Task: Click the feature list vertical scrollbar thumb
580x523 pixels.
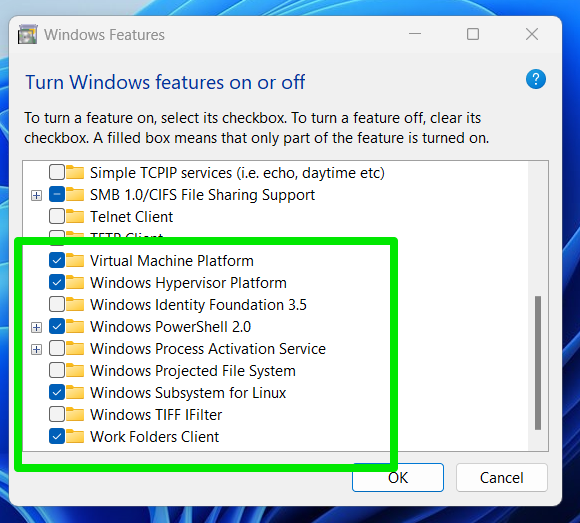Action: [538, 363]
